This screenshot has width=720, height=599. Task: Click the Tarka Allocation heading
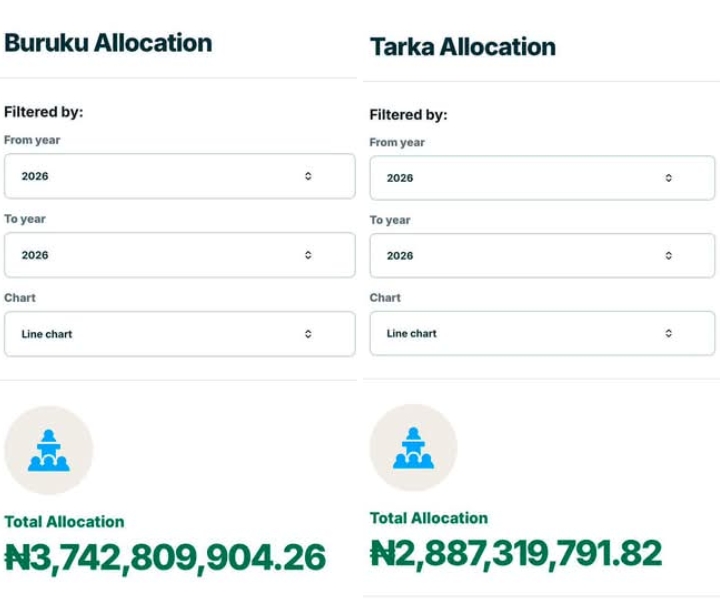click(463, 47)
